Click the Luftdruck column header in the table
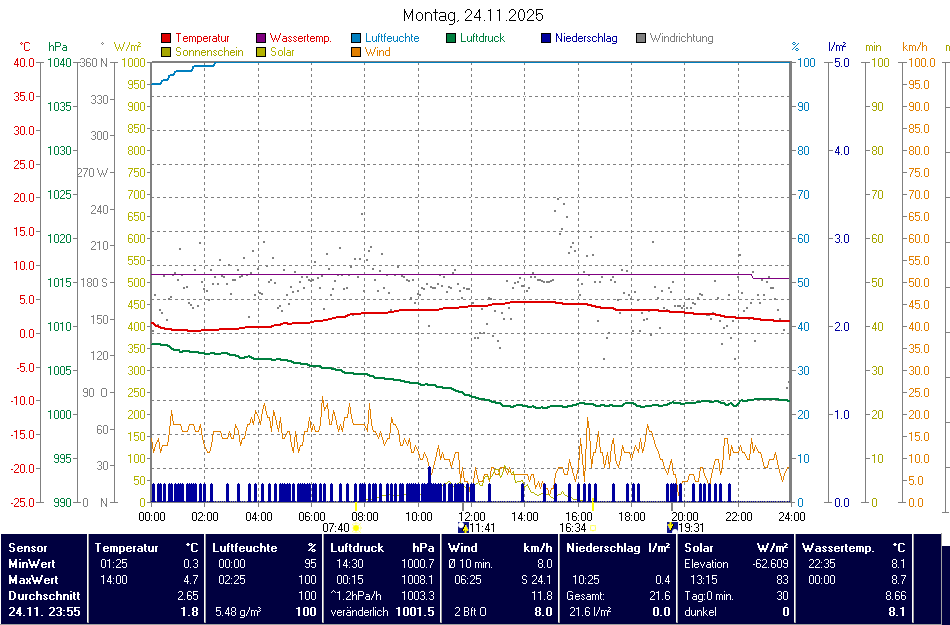 pyautogui.click(x=357, y=548)
